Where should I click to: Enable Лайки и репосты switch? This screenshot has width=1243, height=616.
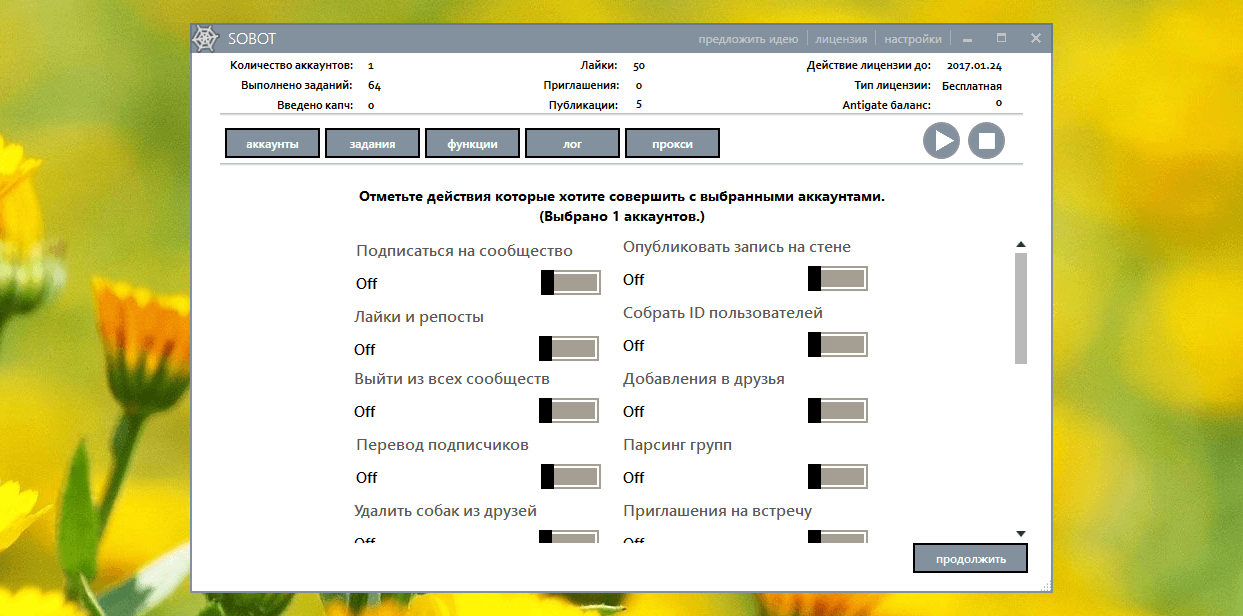[569, 348]
